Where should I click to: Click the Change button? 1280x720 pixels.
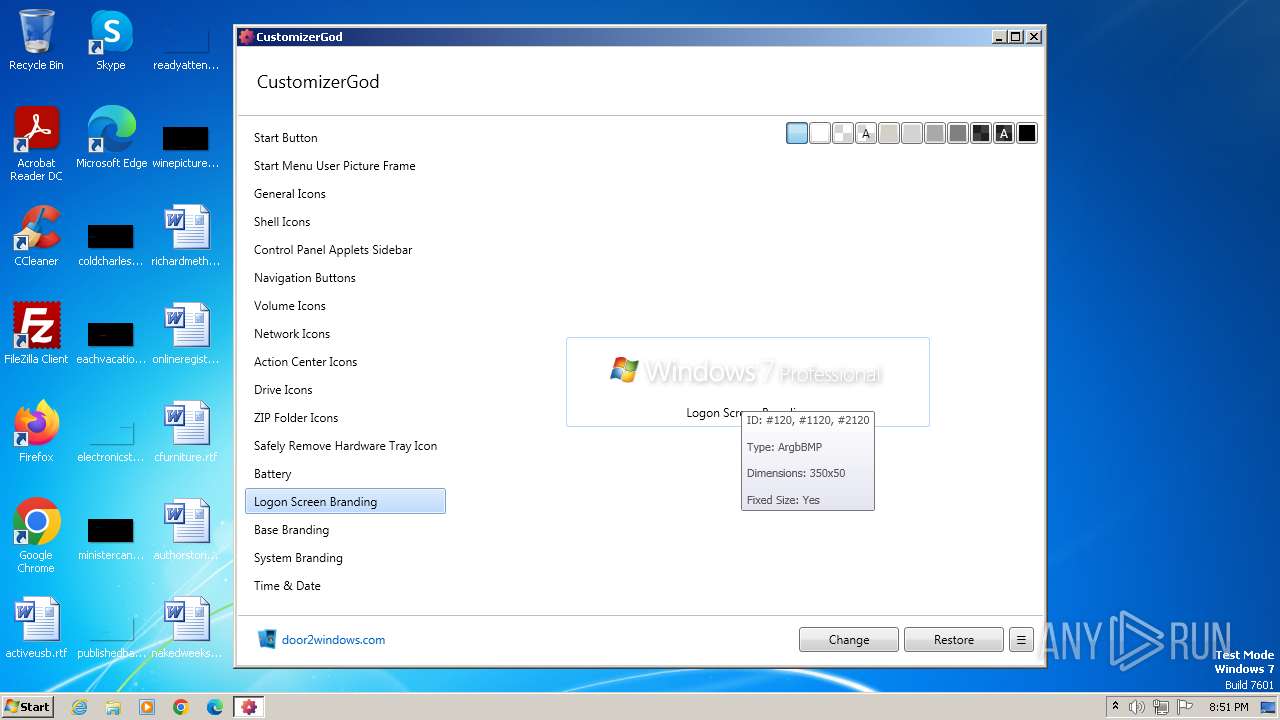[x=849, y=640]
